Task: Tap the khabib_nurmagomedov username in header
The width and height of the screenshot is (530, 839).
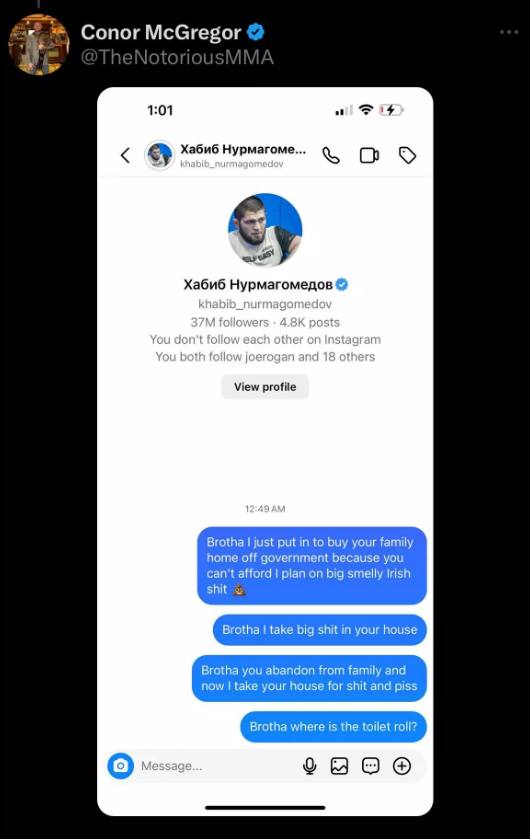Action: point(232,164)
